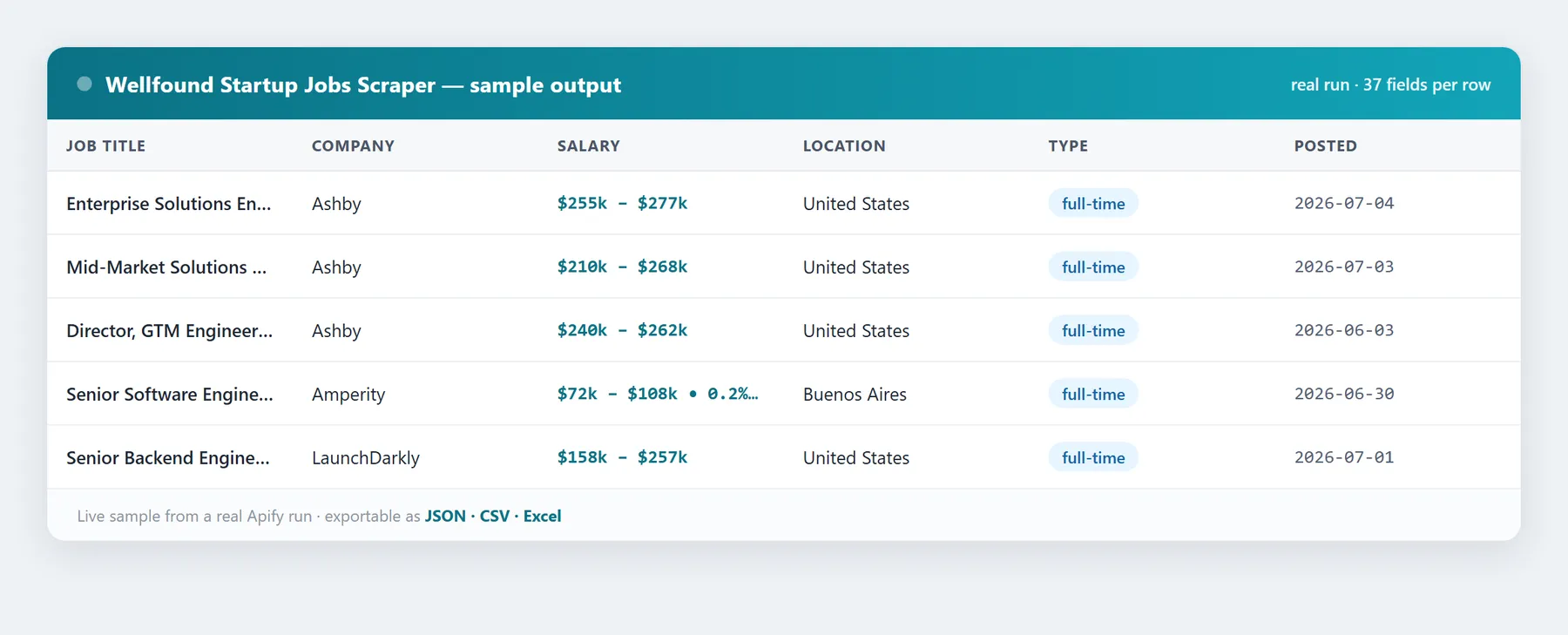
Task: Click Ashby in the Mid-Market Solutions row
Action: tap(336, 267)
